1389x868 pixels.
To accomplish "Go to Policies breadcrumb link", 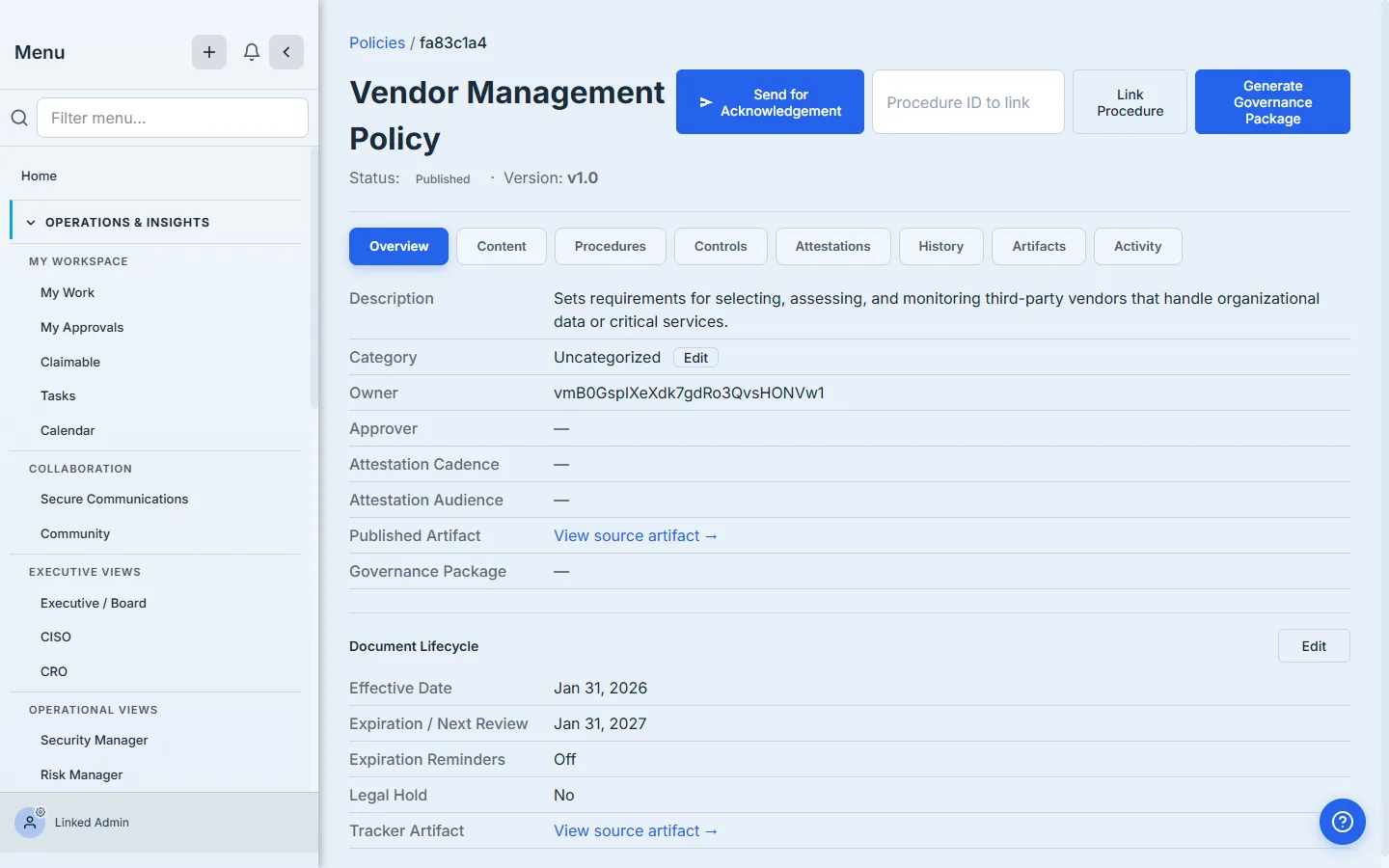I will (377, 42).
